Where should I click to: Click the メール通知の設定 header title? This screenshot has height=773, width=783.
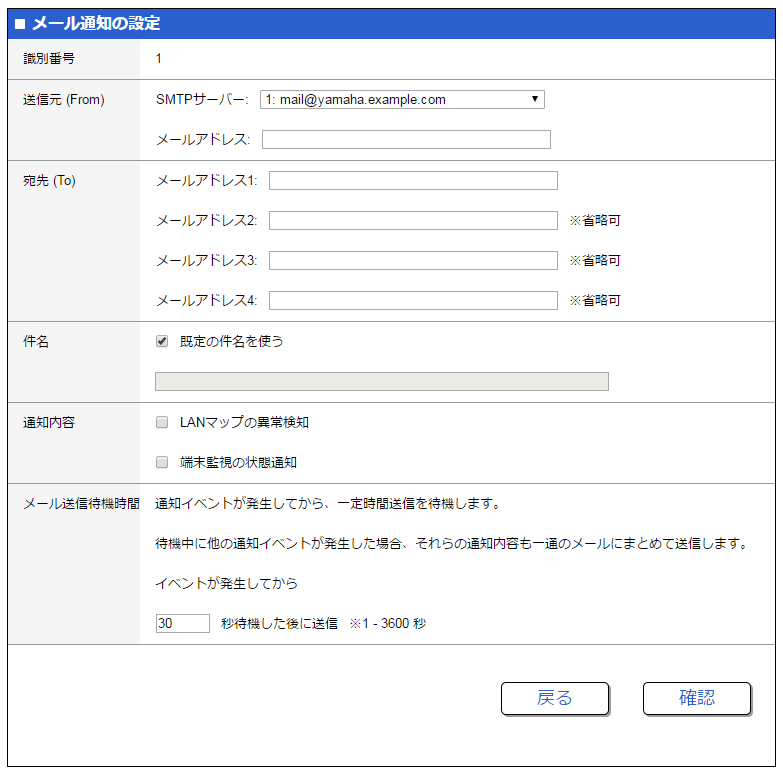(95, 23)
